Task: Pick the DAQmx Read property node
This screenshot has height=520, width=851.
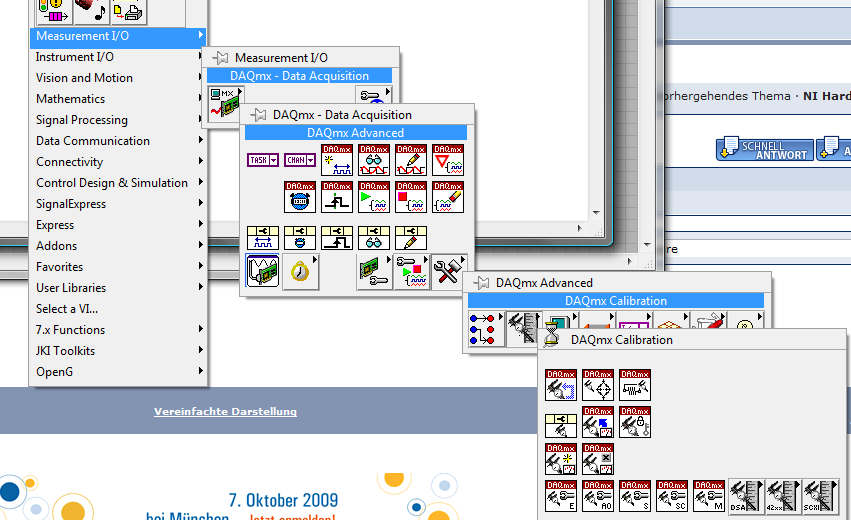Action: (373, 238)
